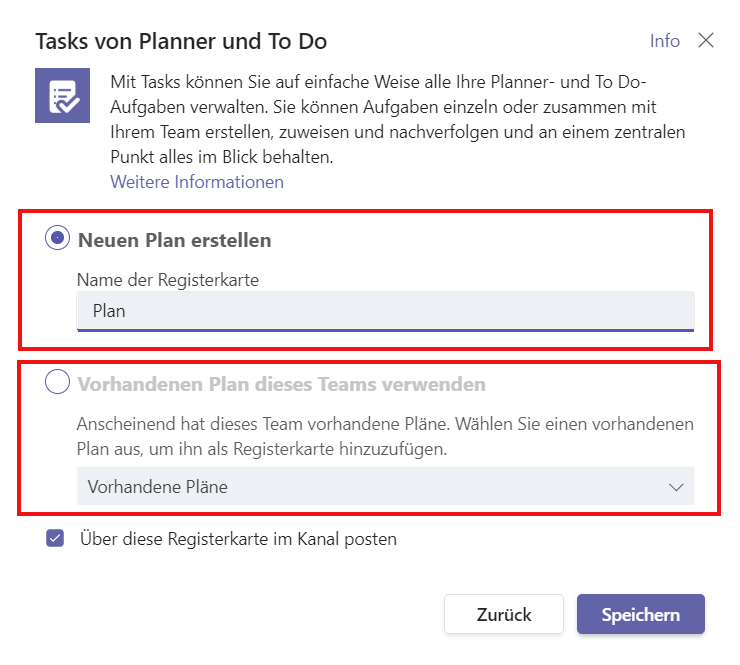Screen dimensions: 740x665
Task: Close the dialog with the X icon
Action: pyautogui.click(x=706, y=41)
